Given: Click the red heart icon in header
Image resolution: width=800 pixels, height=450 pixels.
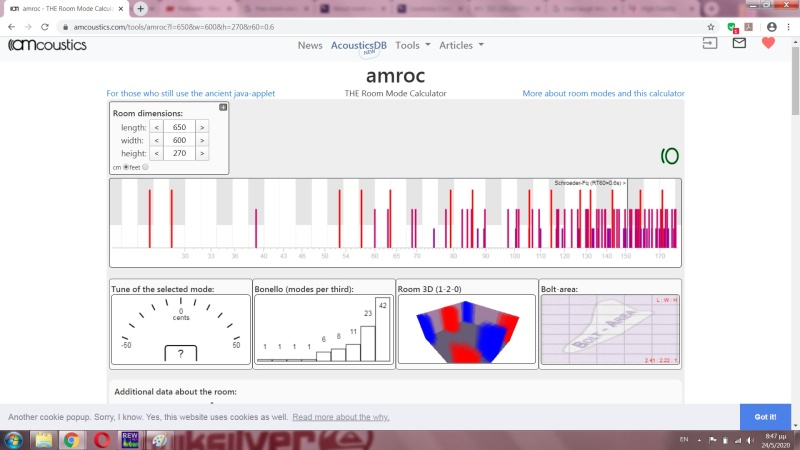Looking at the screenshot, I should (768, 43).
